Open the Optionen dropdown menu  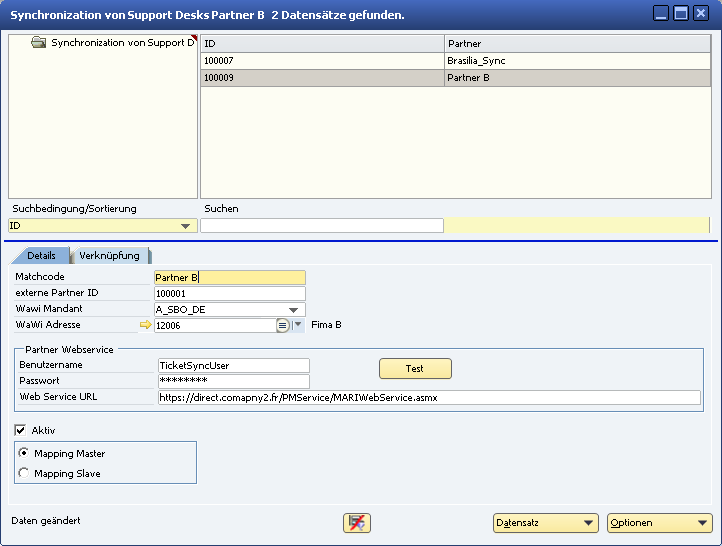[x=659, y=523]
